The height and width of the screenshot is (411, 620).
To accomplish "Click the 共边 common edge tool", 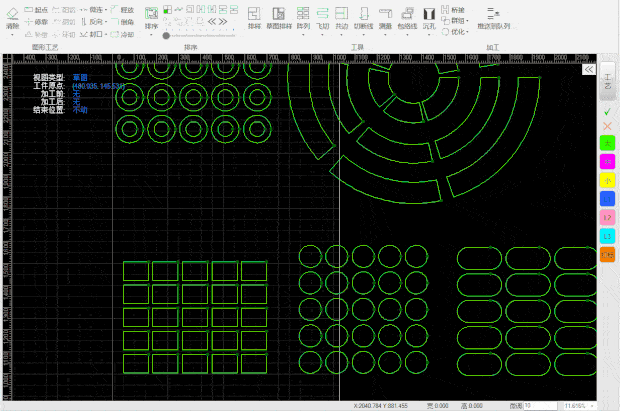I will 342,18.
